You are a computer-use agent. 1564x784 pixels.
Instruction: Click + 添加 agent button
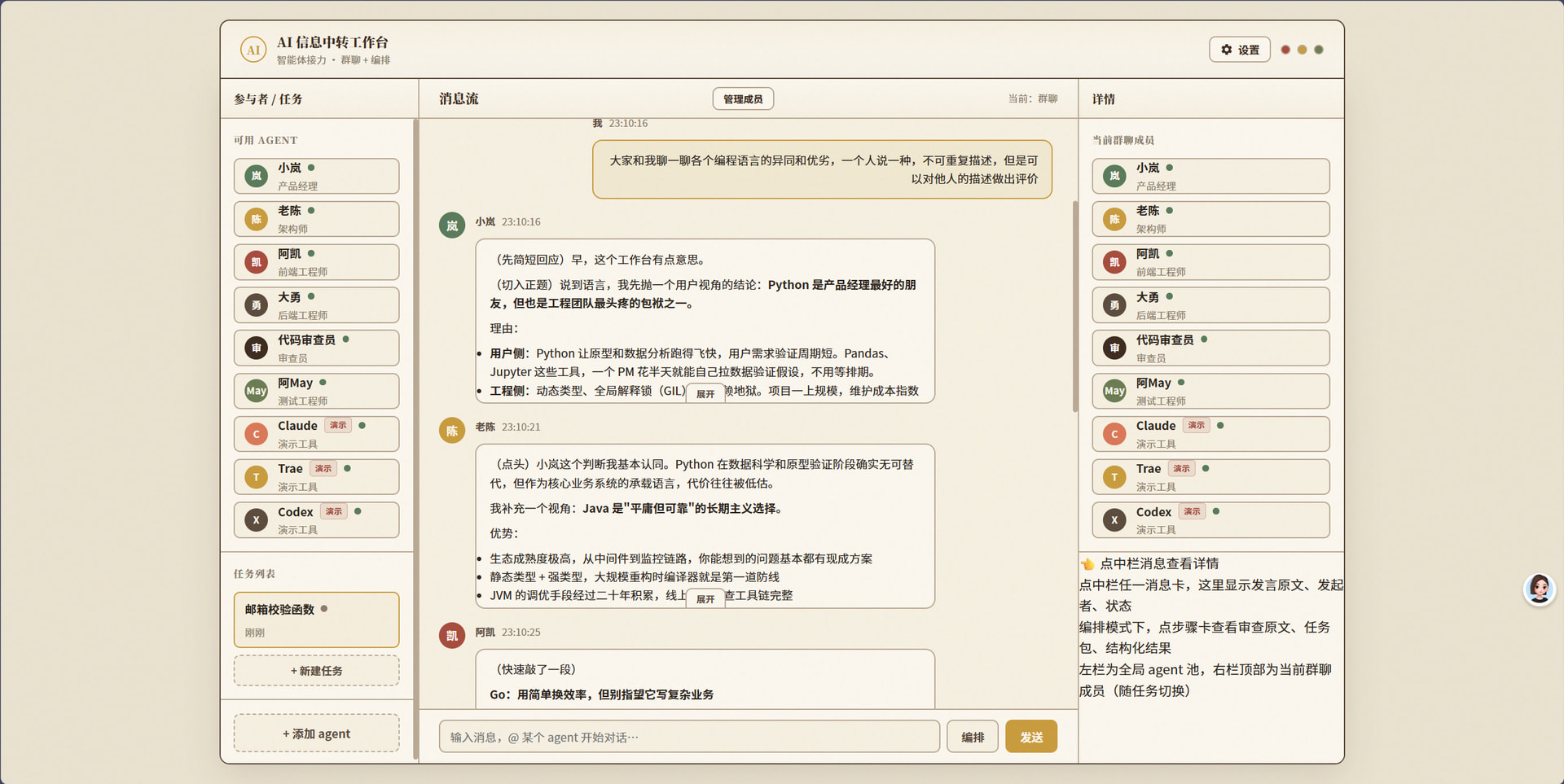[x=317, y=734]
